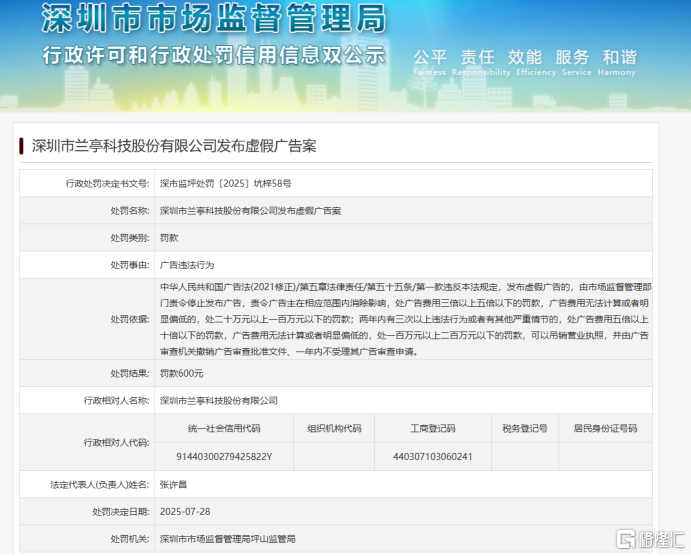
Task: Click the 处罚名称 label
Action: pyautogui.click(x=130, y=211)
